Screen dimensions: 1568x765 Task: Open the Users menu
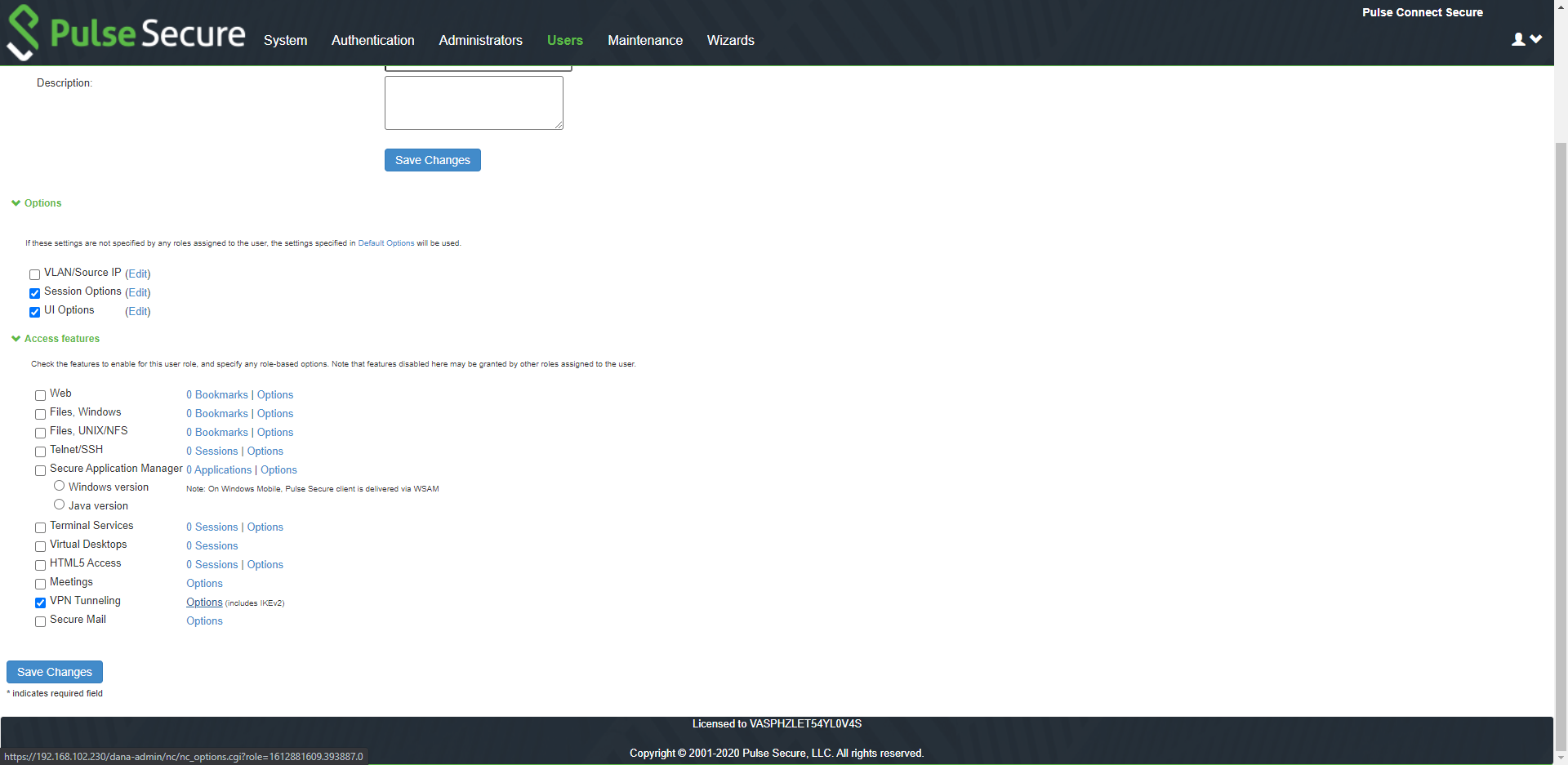tap(565, 40)
